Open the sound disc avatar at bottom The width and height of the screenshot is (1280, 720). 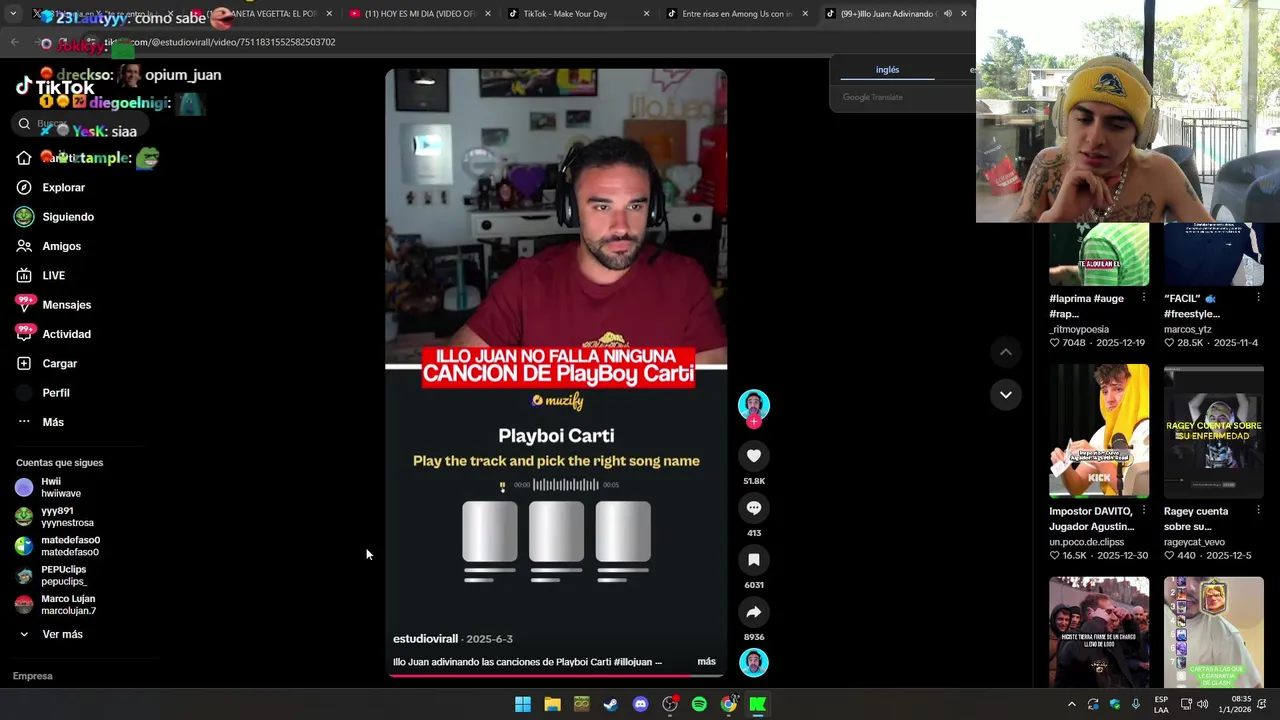click(754, 663)
